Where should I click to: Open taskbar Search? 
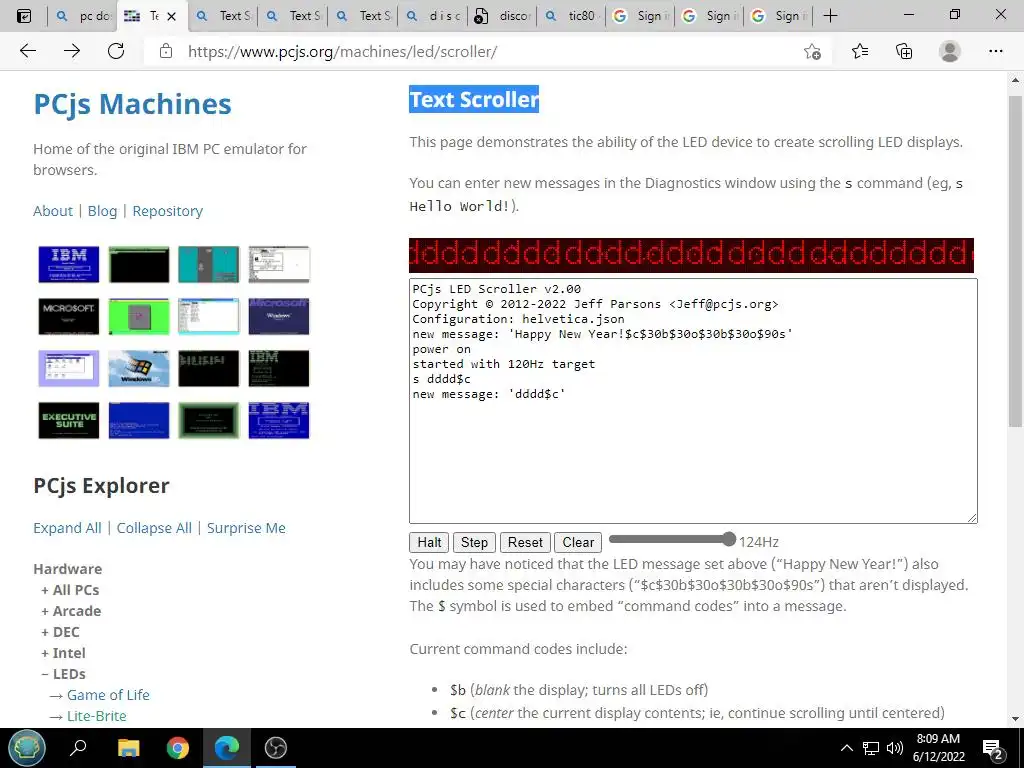point(78,748)
